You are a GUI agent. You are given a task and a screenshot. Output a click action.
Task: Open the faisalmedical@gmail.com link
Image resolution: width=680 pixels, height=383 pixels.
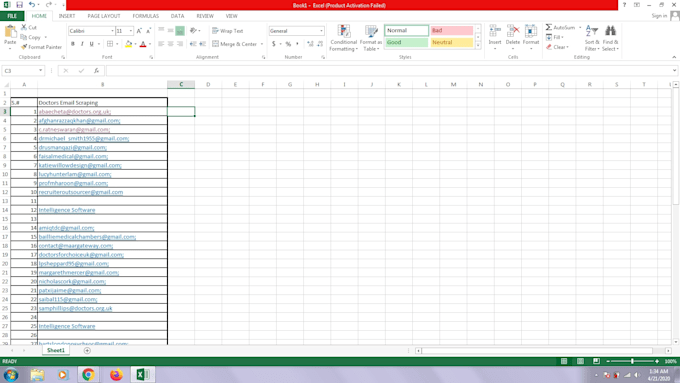[73, 156]
